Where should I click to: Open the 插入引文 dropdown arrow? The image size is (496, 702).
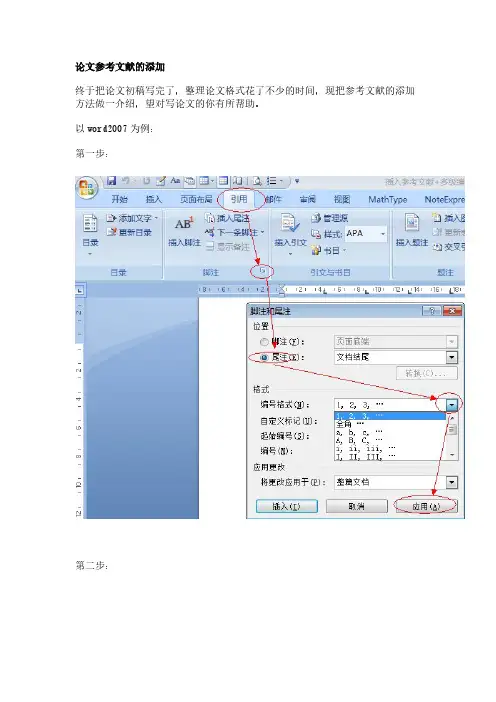290,254
